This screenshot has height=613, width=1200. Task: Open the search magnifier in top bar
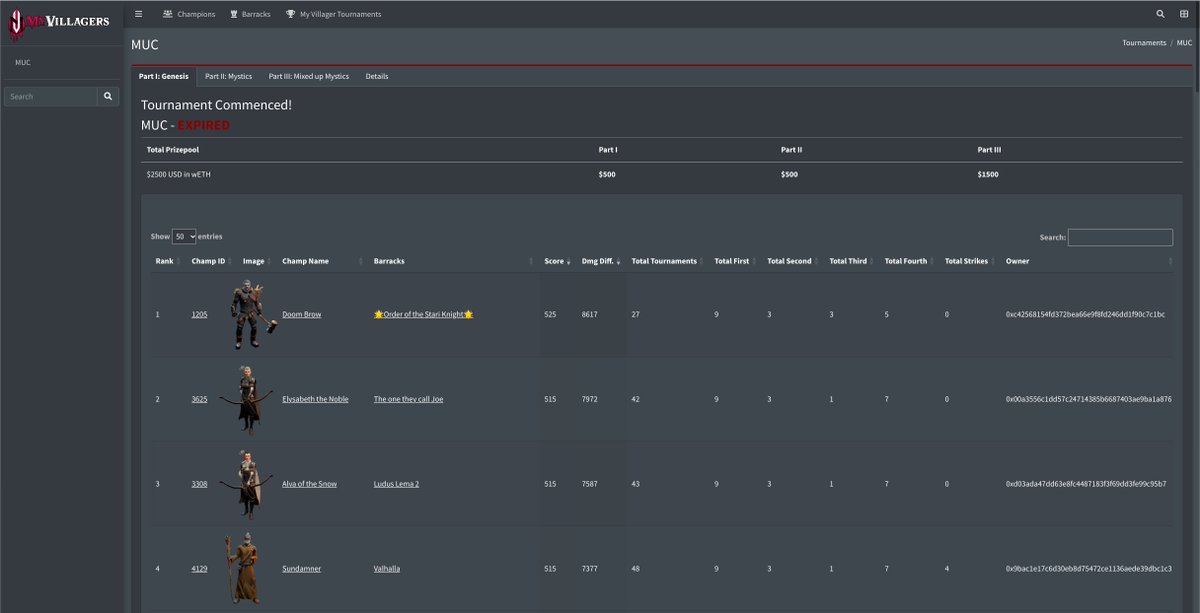(x=1160, y=14)
